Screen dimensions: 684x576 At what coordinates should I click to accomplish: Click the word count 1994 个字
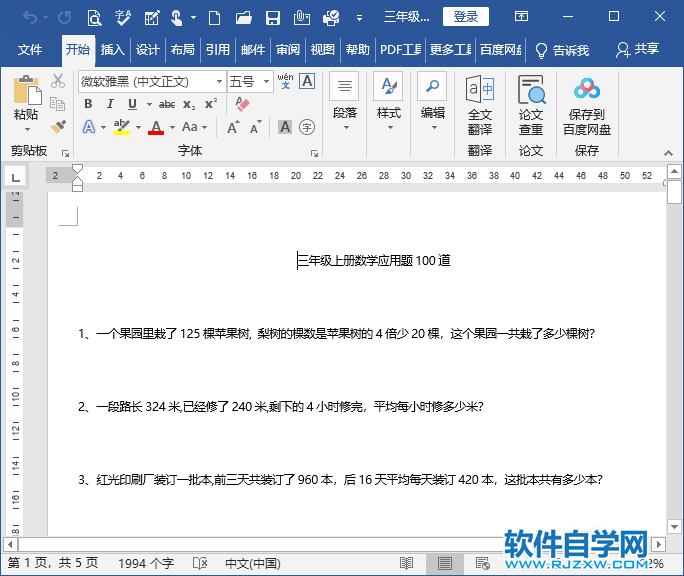(146, 563)
